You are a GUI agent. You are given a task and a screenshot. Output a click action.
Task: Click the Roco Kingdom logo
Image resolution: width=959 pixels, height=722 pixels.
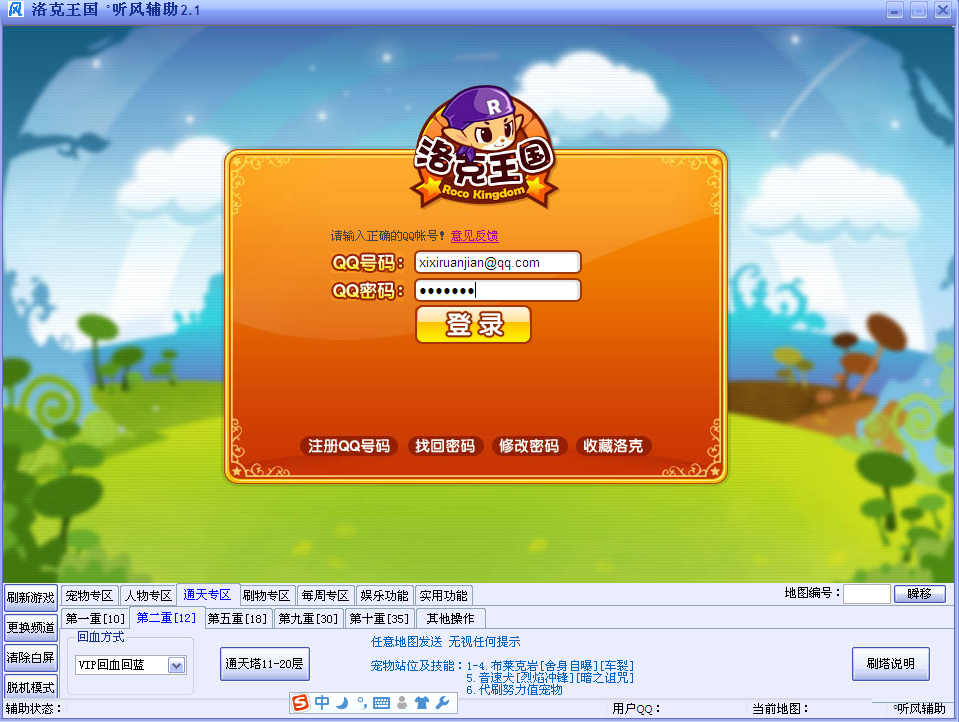484,149
